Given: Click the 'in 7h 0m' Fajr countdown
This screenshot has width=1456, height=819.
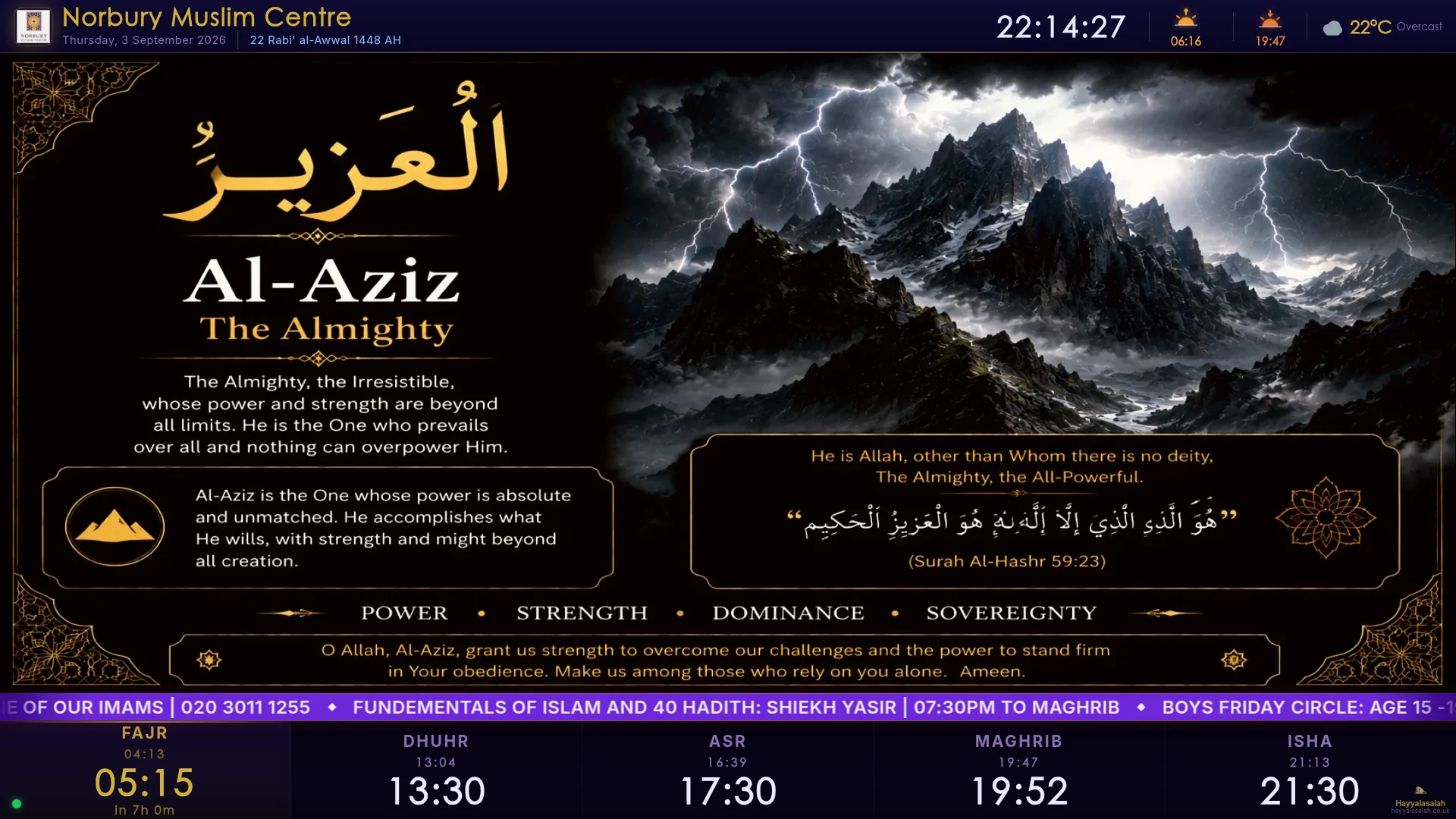Looking at the screenshot, I should point(145,810).
